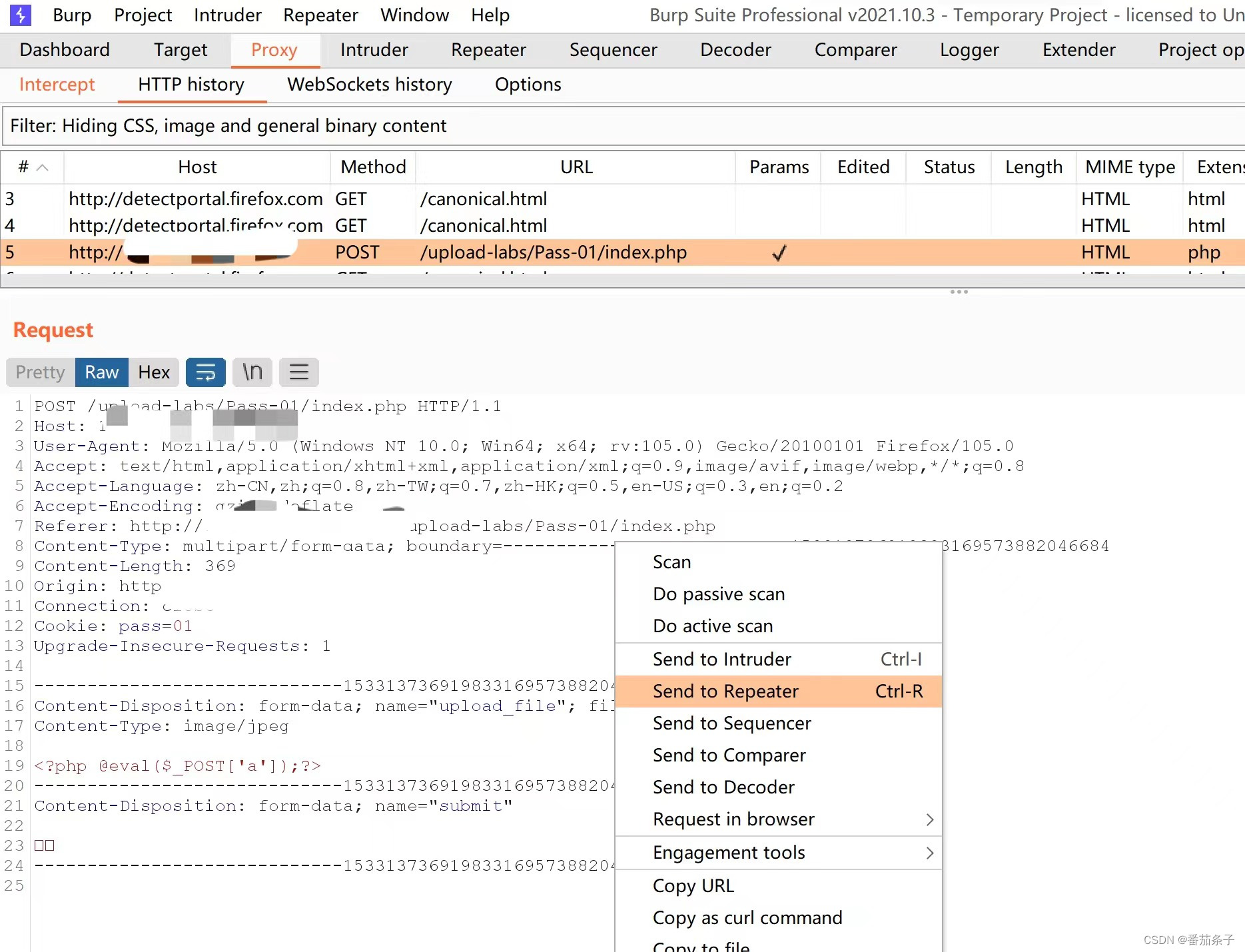This screenshot has height=952, width=1245.
Task: Click the Cookie: pass=01 header line
Action: coord(113,626)
